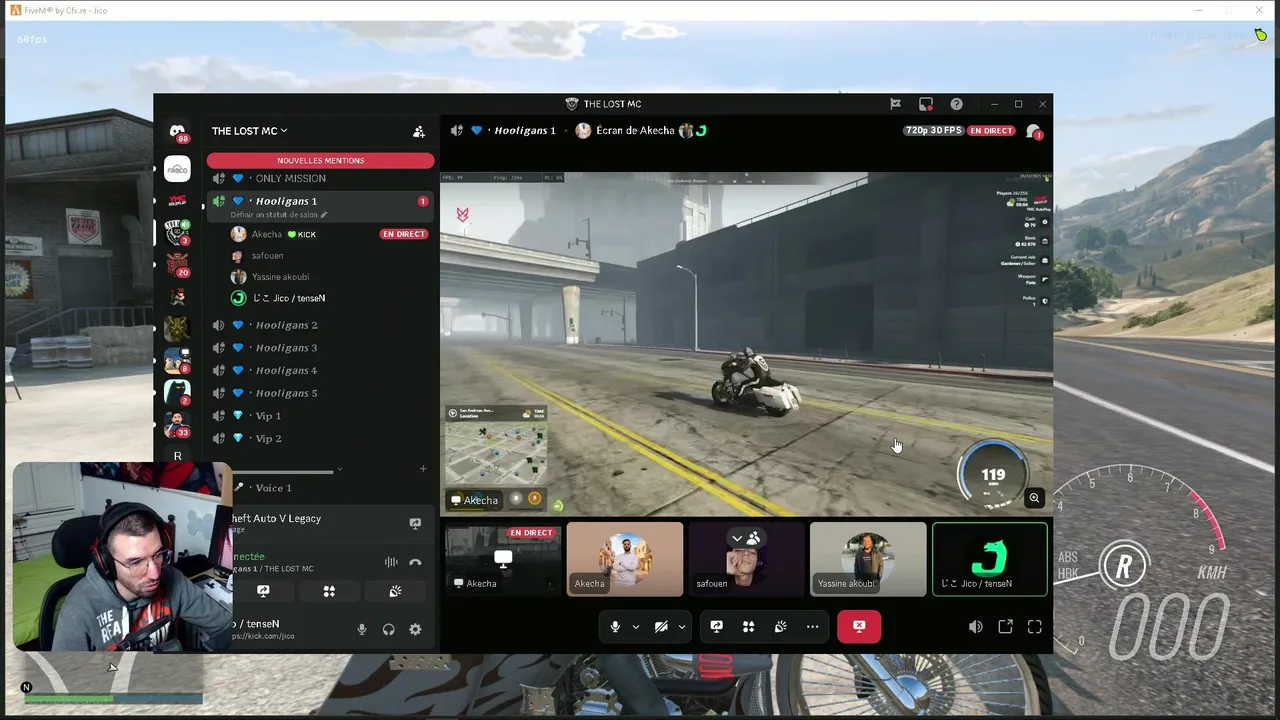
Task: Open soundboard from call controls bar
Action: click(x=780, y=626)
